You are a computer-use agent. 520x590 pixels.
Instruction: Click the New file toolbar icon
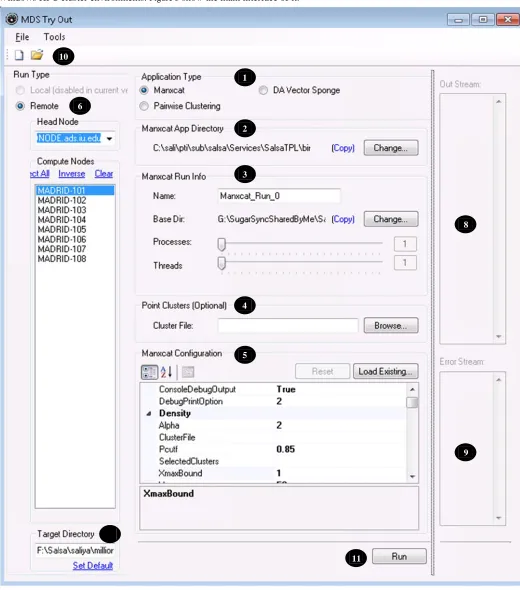19,55
